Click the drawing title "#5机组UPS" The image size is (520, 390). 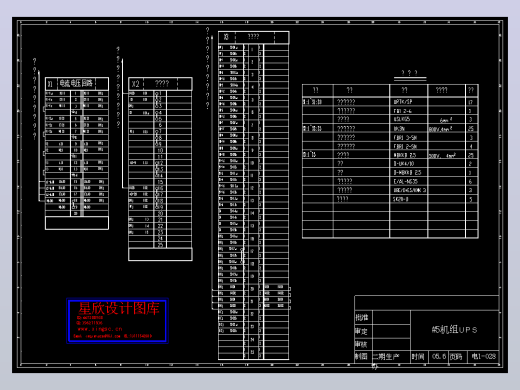454,330
